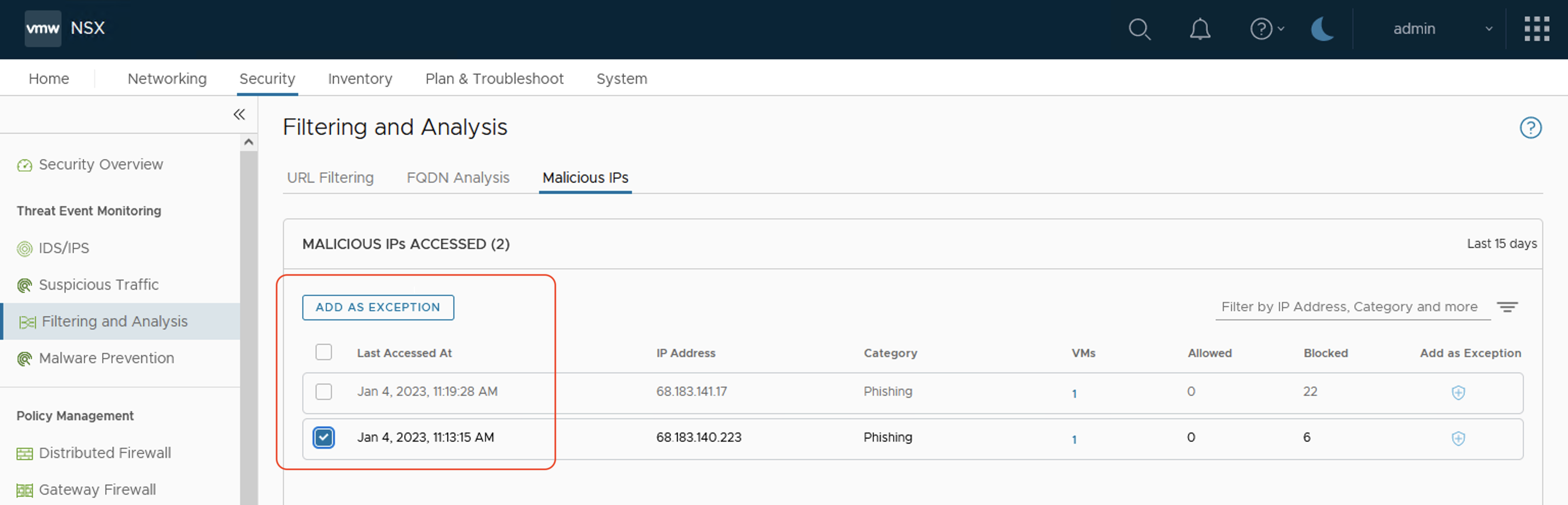Check the 68.183.141.17 row checkbox
Viewport: 1568px width, 505px height.
[324, 392]
